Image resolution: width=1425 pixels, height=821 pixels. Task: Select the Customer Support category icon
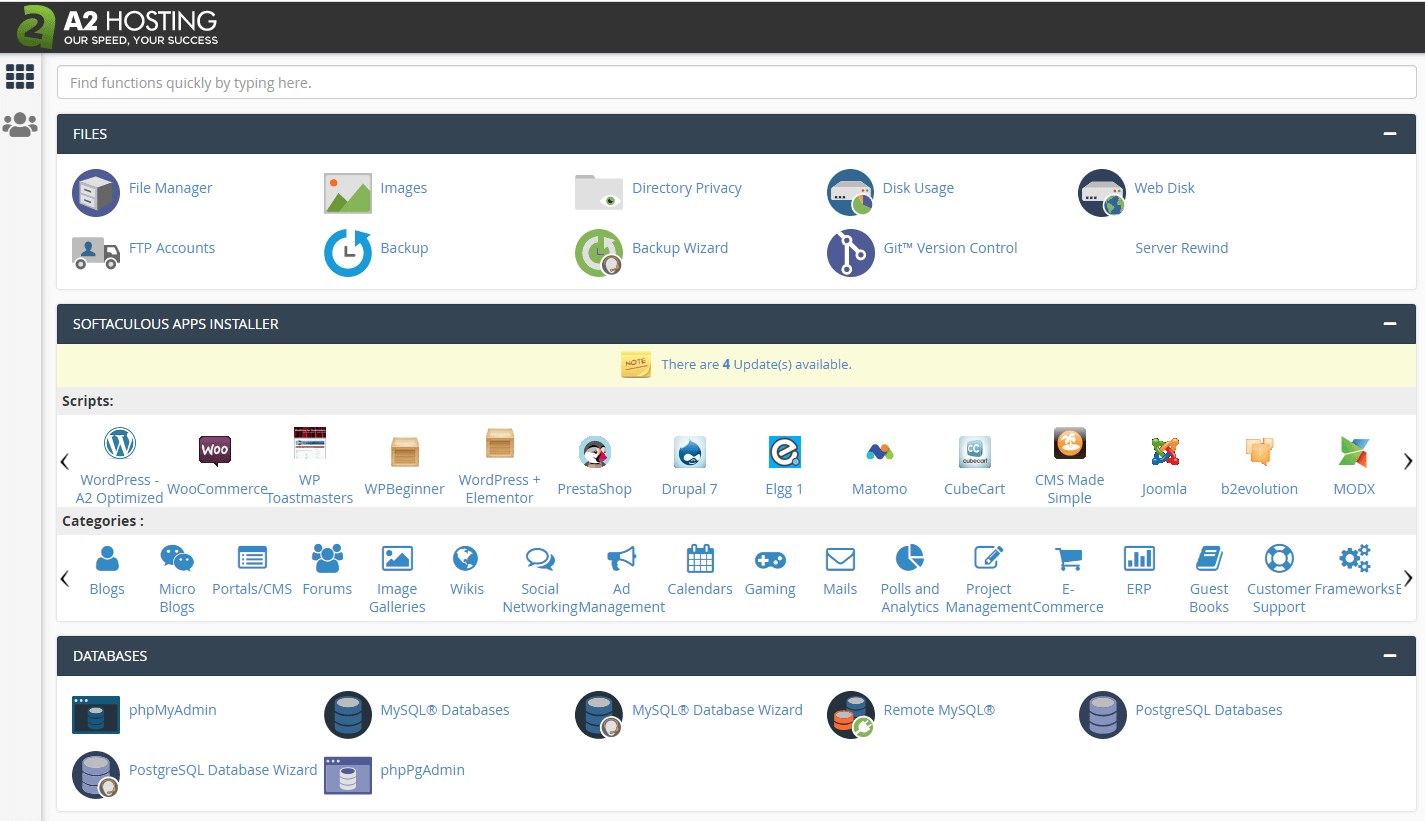click(x=1279, y=558)
